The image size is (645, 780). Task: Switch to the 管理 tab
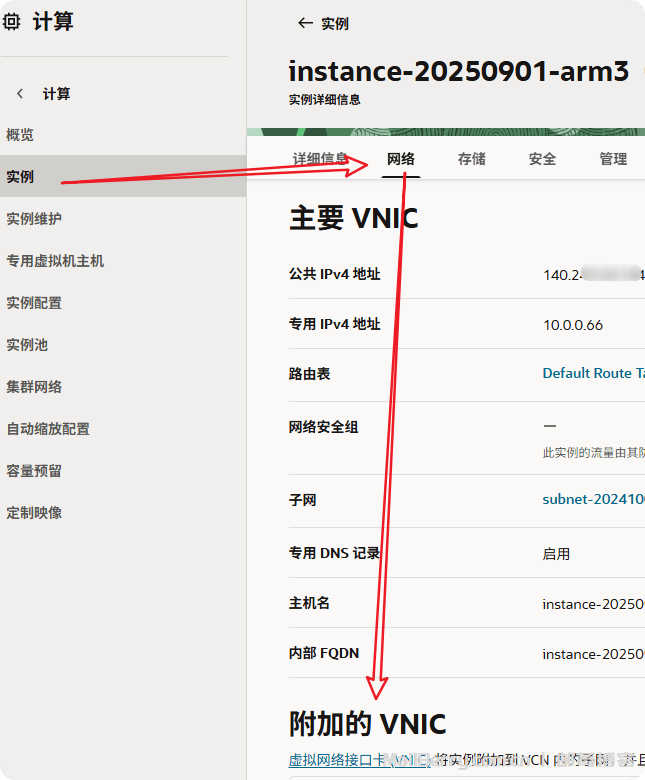(x=613, y=159)
